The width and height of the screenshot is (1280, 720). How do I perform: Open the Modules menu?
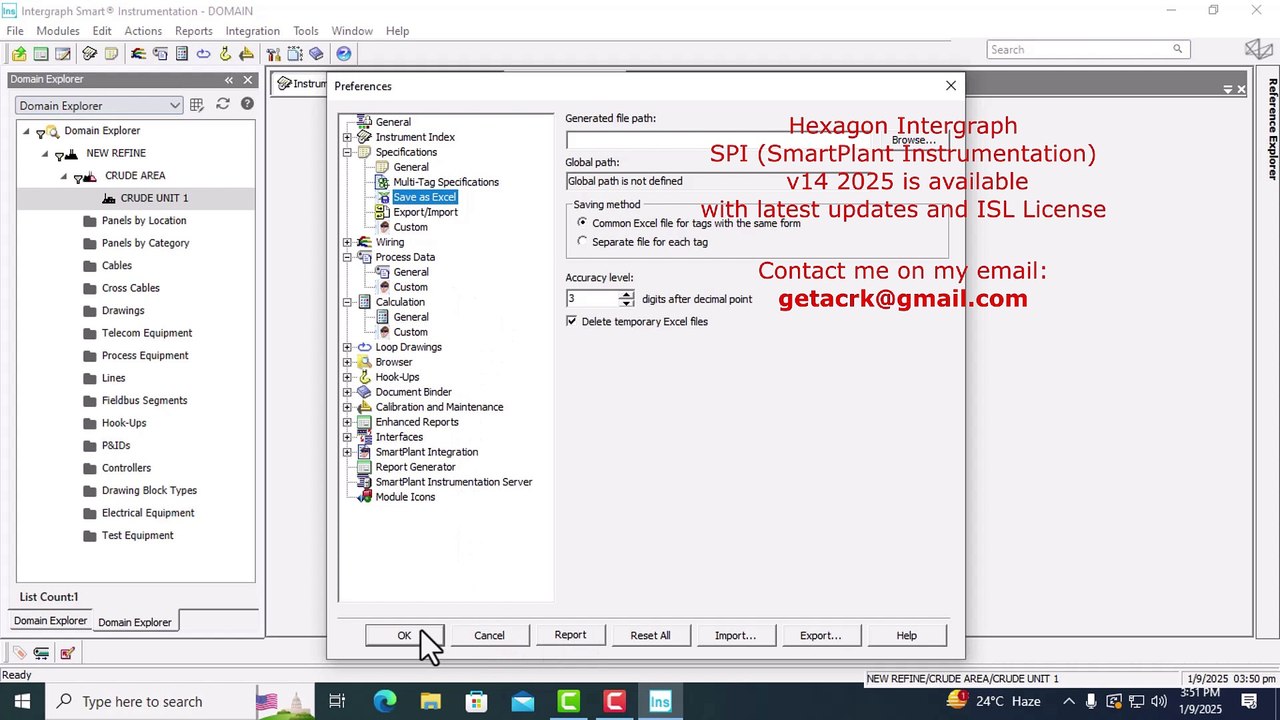(x=58, y=31)
